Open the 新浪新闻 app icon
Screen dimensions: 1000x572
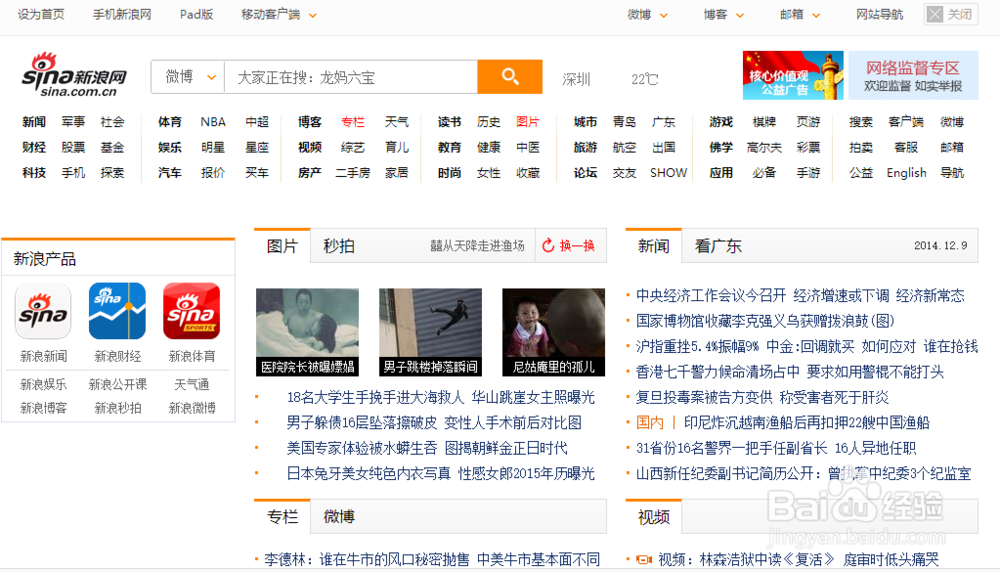[x=43, y=311]
